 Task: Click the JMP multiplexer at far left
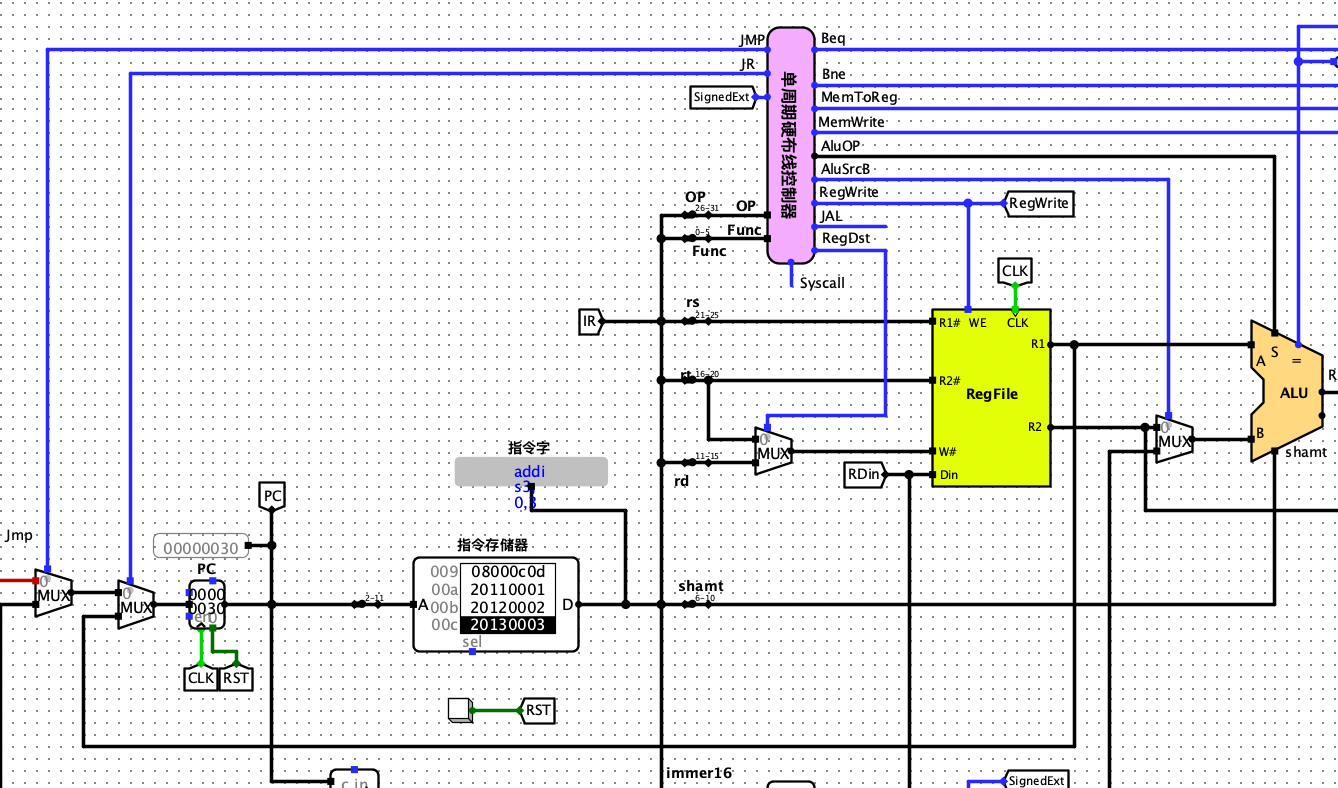54,594
